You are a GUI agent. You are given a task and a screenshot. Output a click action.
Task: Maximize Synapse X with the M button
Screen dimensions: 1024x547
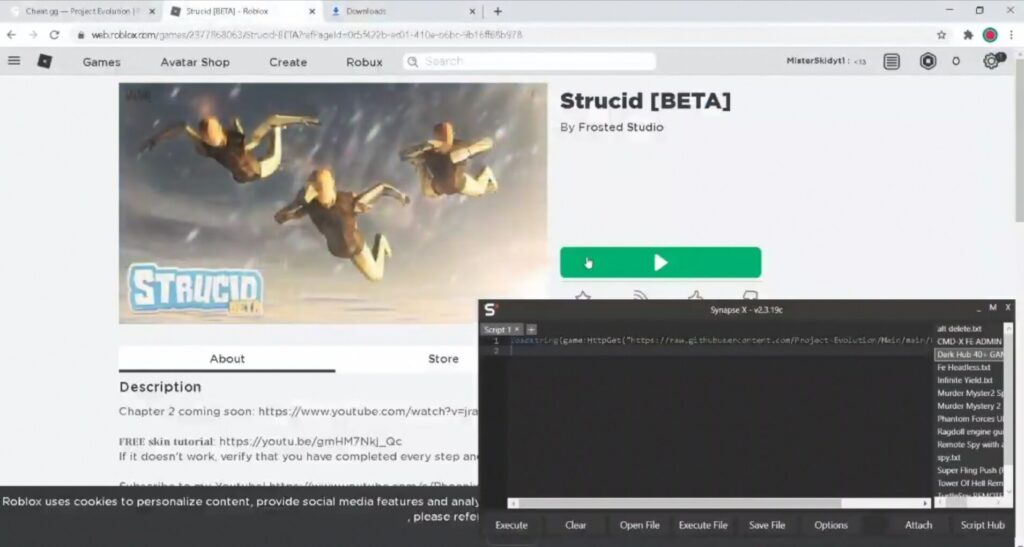click(993, 307)
